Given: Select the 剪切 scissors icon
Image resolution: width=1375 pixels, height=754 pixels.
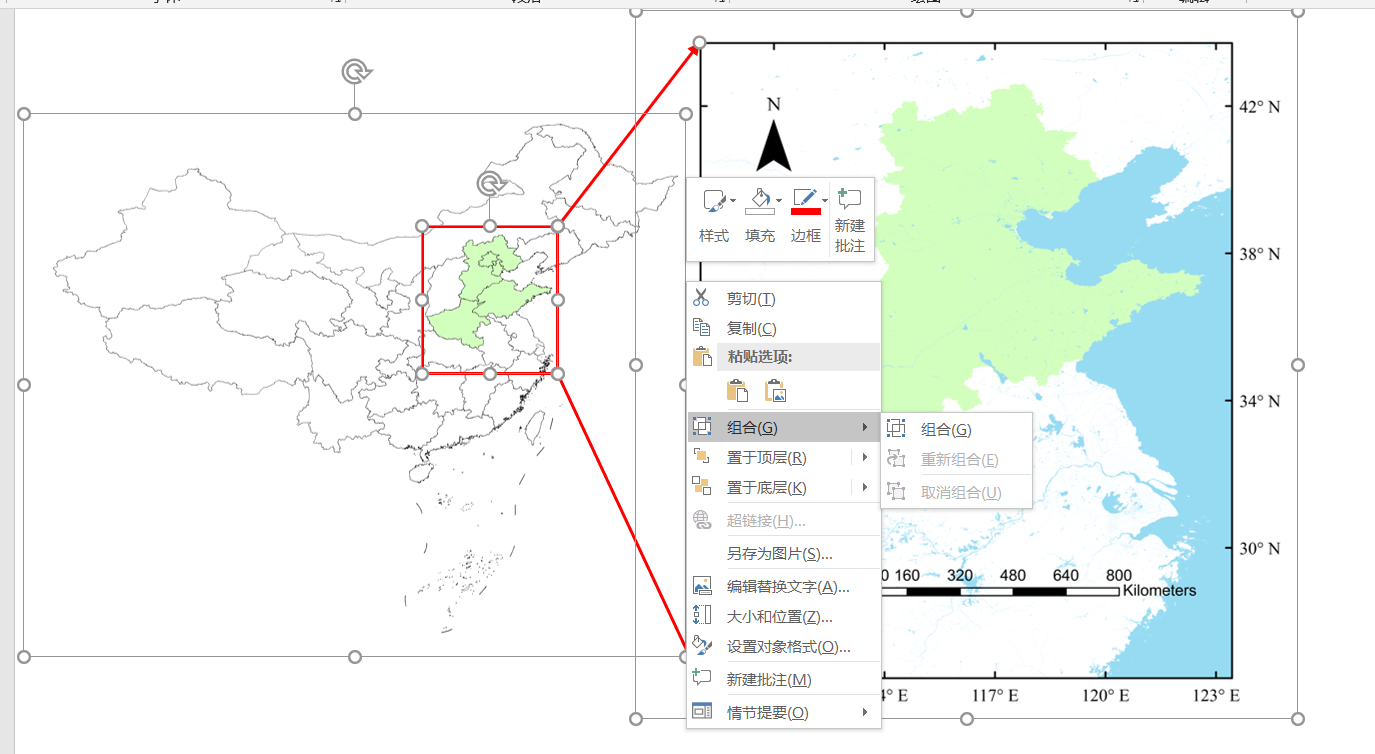Looking at the screenshot, I should tap(701, 297).
